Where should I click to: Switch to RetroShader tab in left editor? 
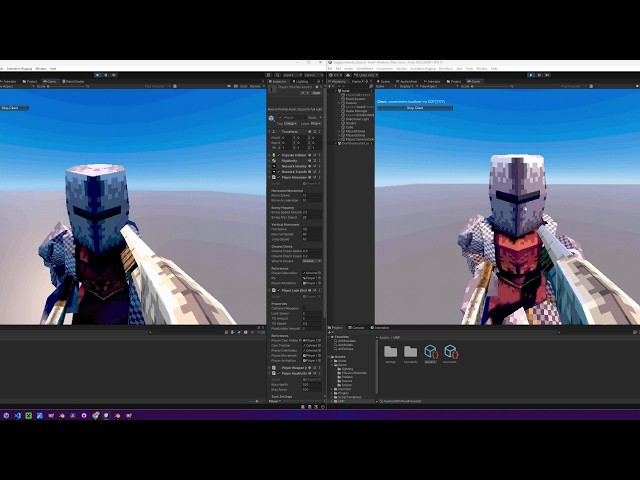(73, 81)
